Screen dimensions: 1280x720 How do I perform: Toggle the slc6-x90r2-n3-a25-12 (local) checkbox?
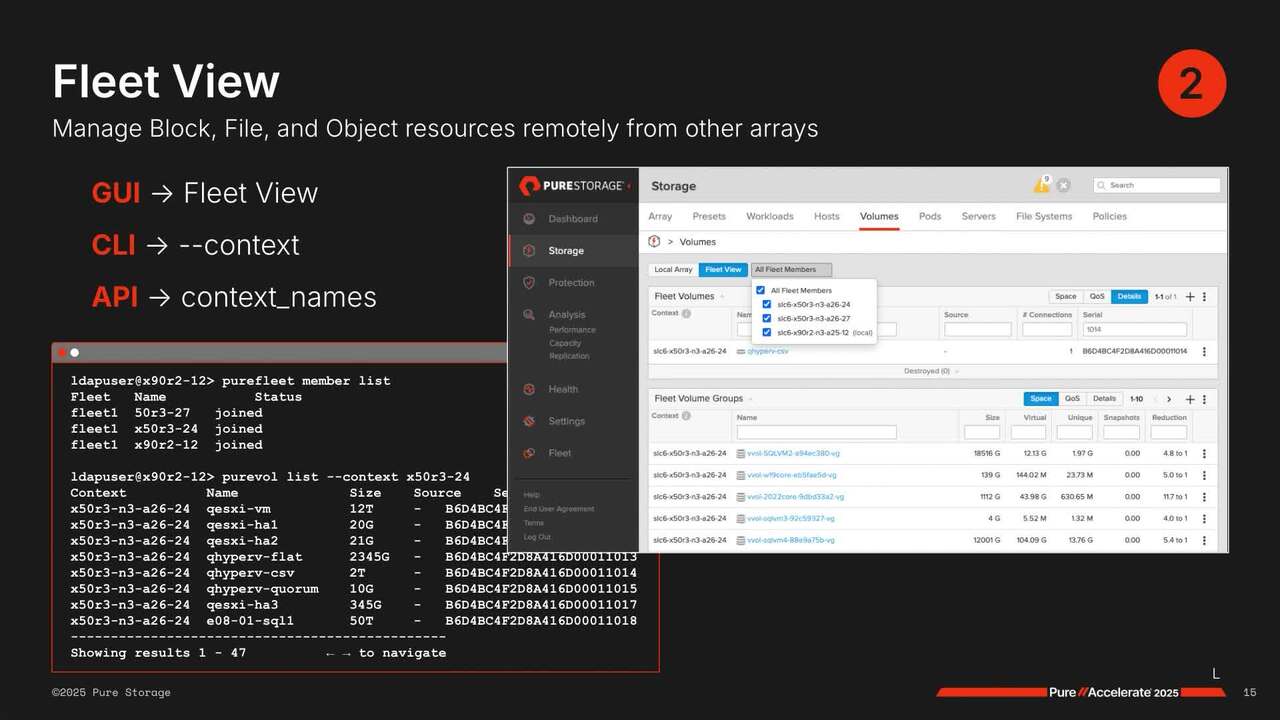click(x=767, y=332)
